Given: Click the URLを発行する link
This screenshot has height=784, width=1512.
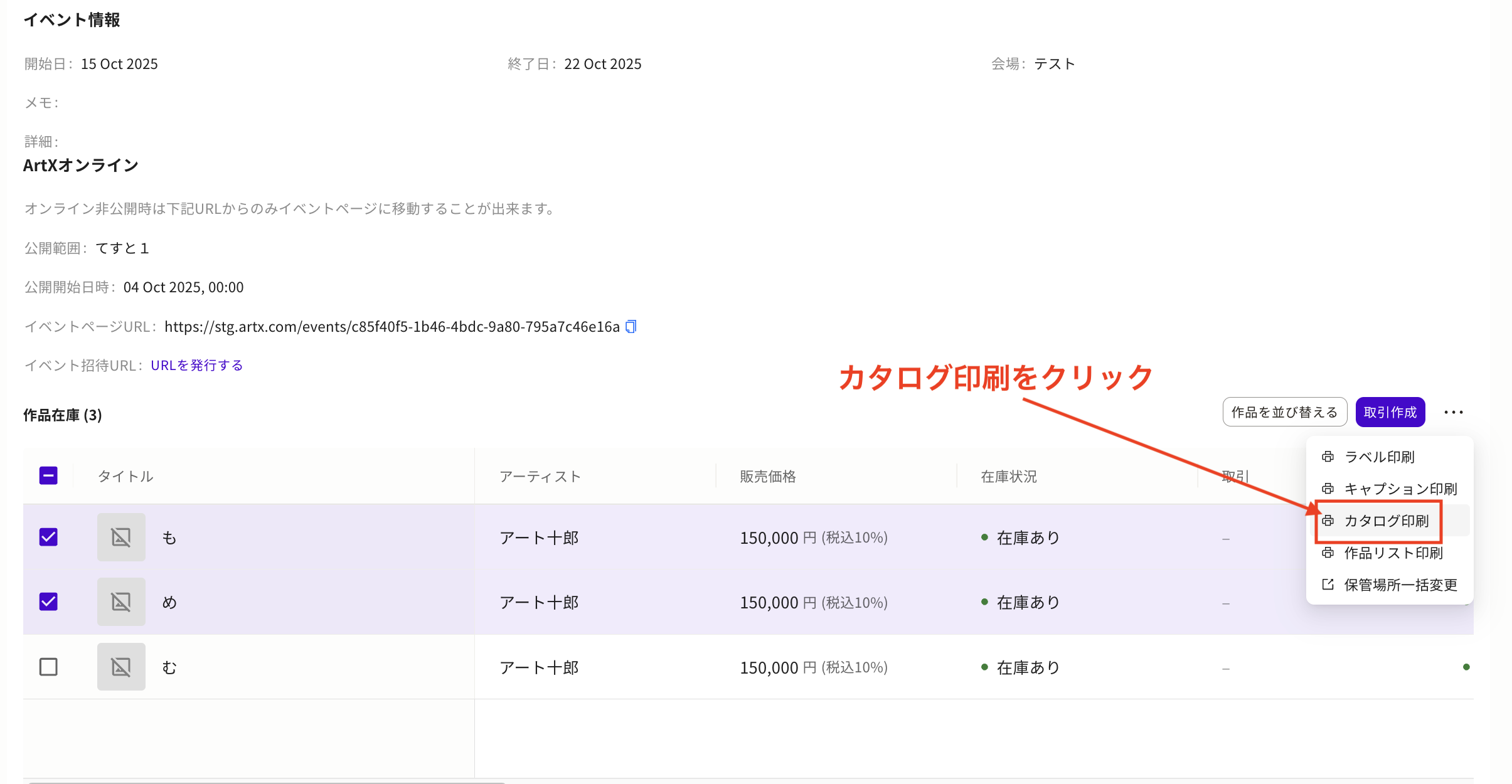Looking at the screenshot, I should [196, 365].
